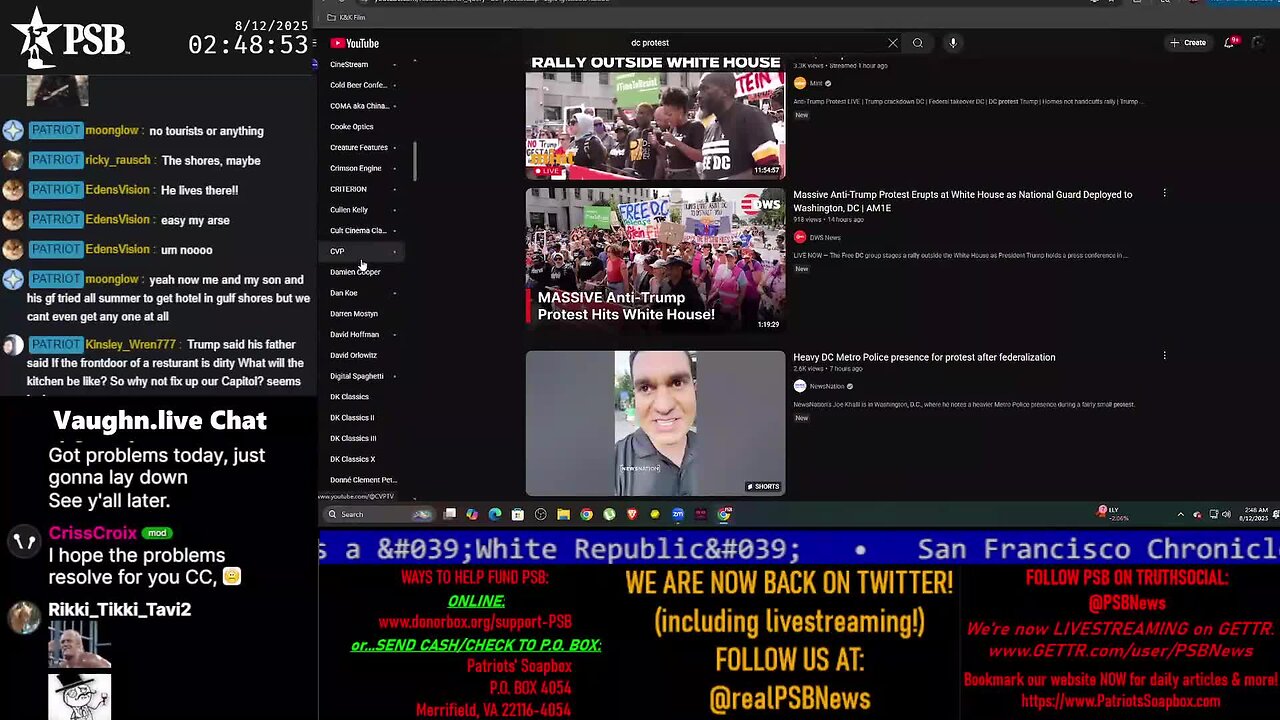Screen dimensions: 1280x720
Task: Open the DWS News channel name link
Action: 825,237
